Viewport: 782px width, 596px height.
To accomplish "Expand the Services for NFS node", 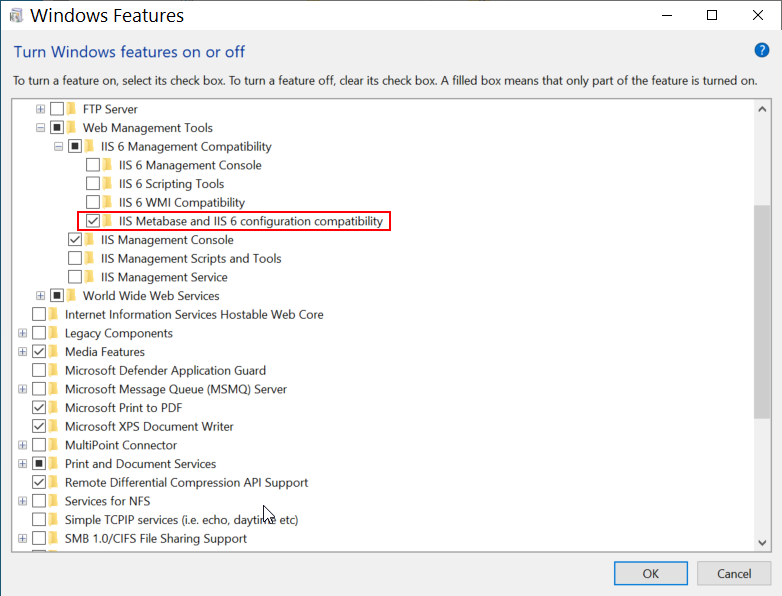I will tap(22, 501).
